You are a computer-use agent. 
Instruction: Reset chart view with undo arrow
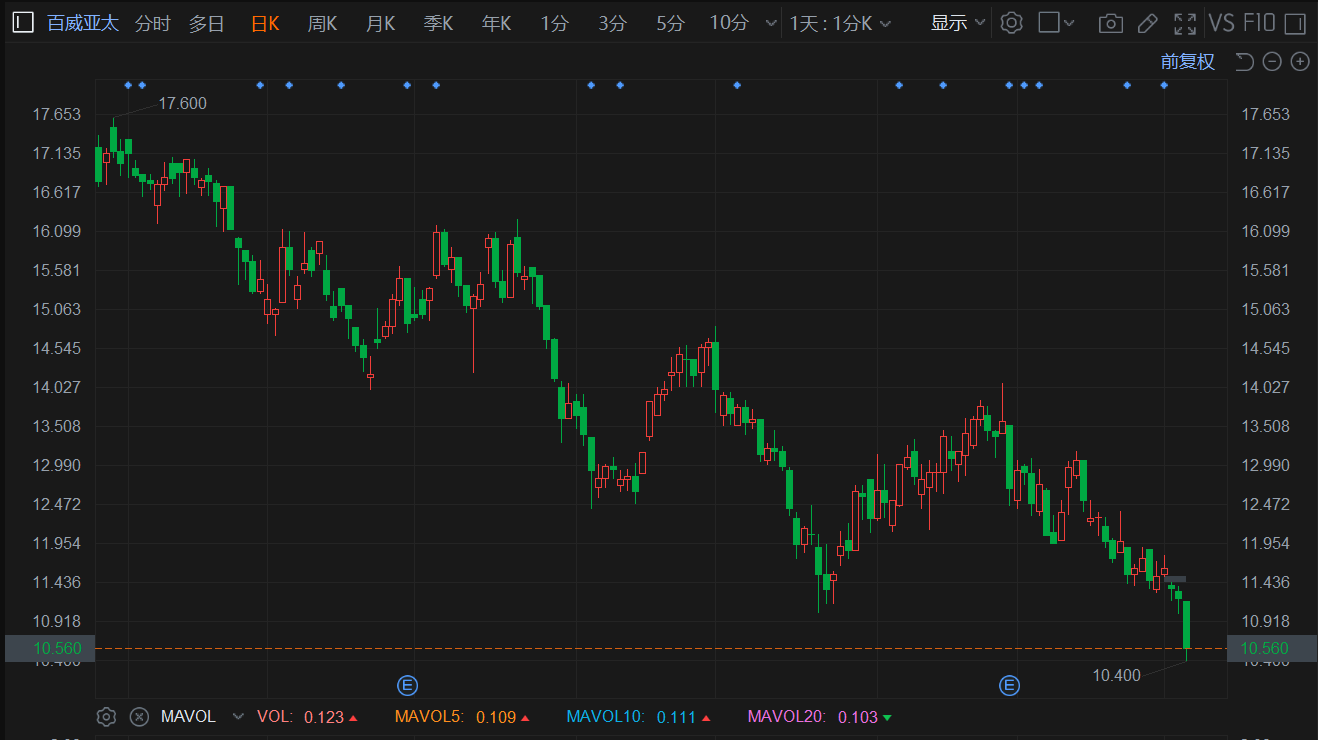(x=1244, y=62)
